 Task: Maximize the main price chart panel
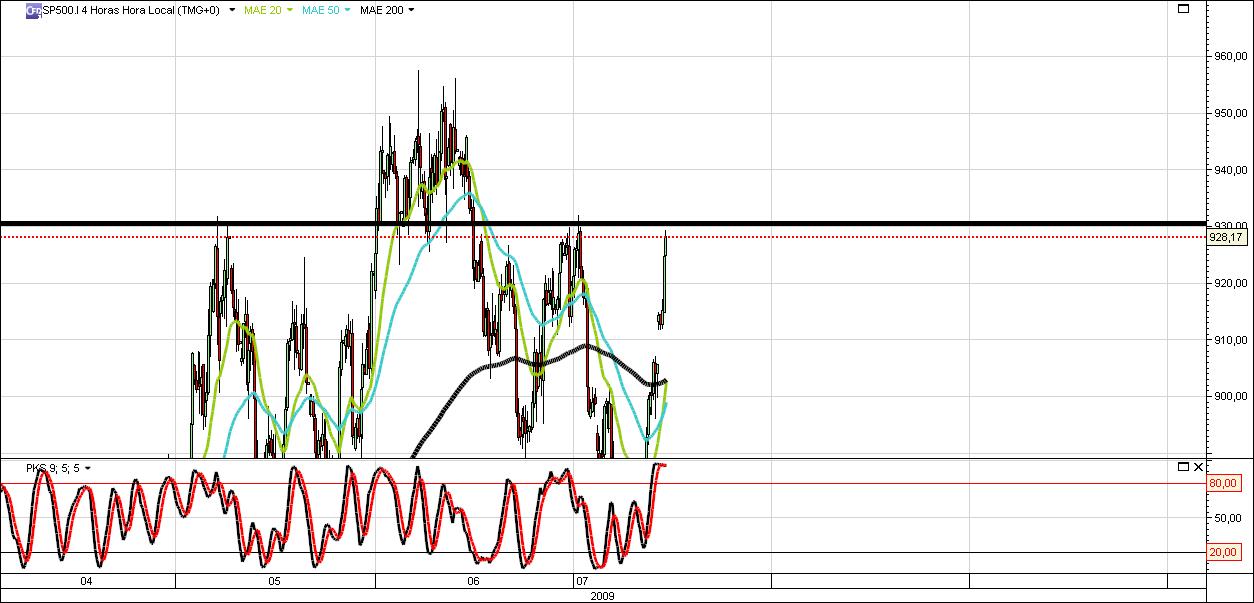pos(1184,9)
